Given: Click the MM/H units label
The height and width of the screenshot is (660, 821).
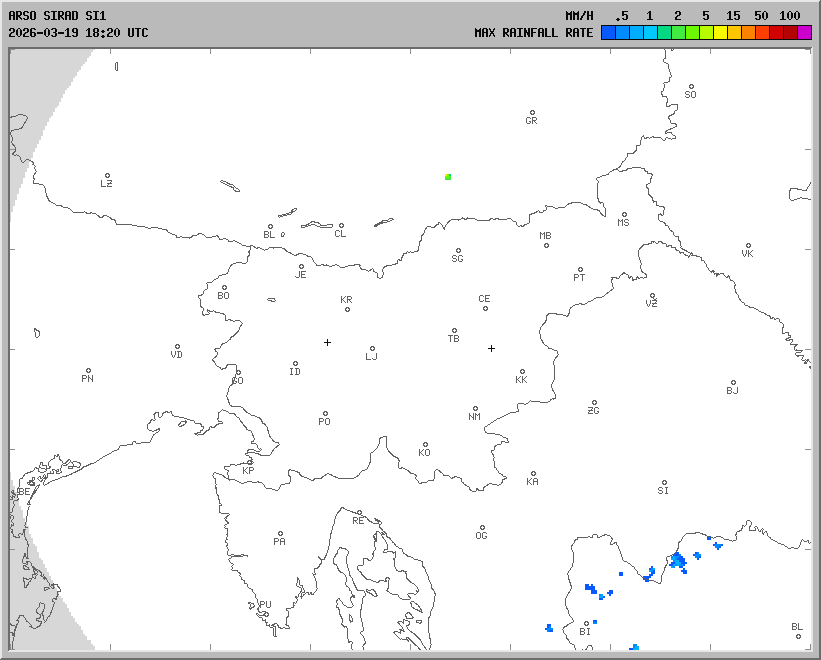Looking at the screenshot, I should point(579,16).
